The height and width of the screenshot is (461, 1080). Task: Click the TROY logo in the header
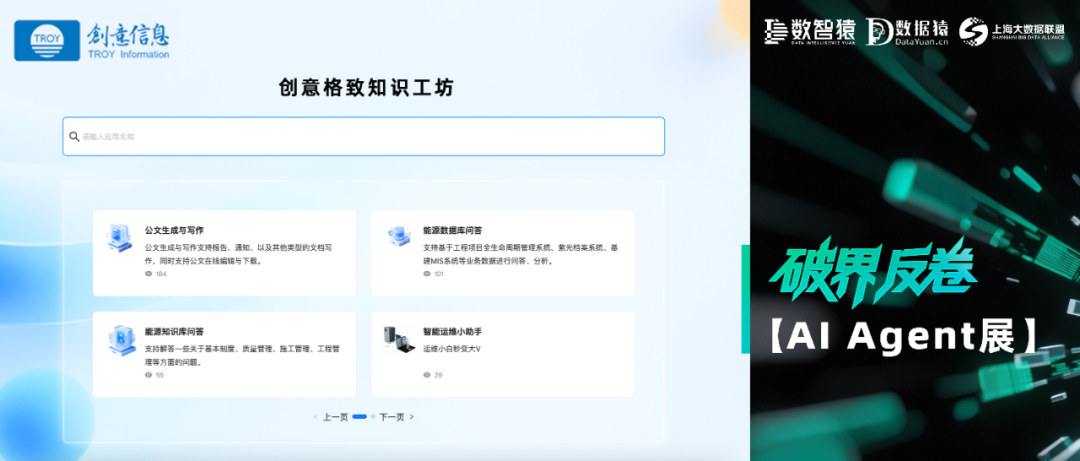47,41
